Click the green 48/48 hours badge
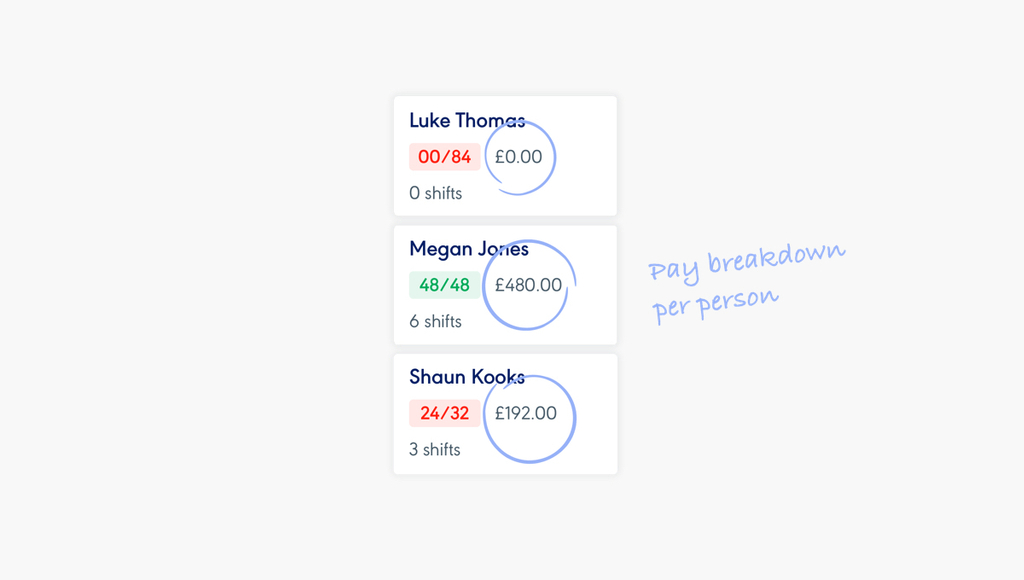Viewport: 1024px width, 580px height. point(445,285)
